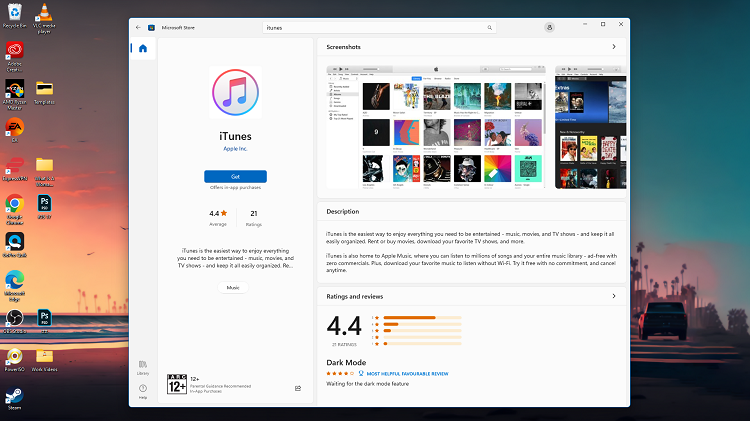Click the 4-star rating distribution bar

pos(422,324)
